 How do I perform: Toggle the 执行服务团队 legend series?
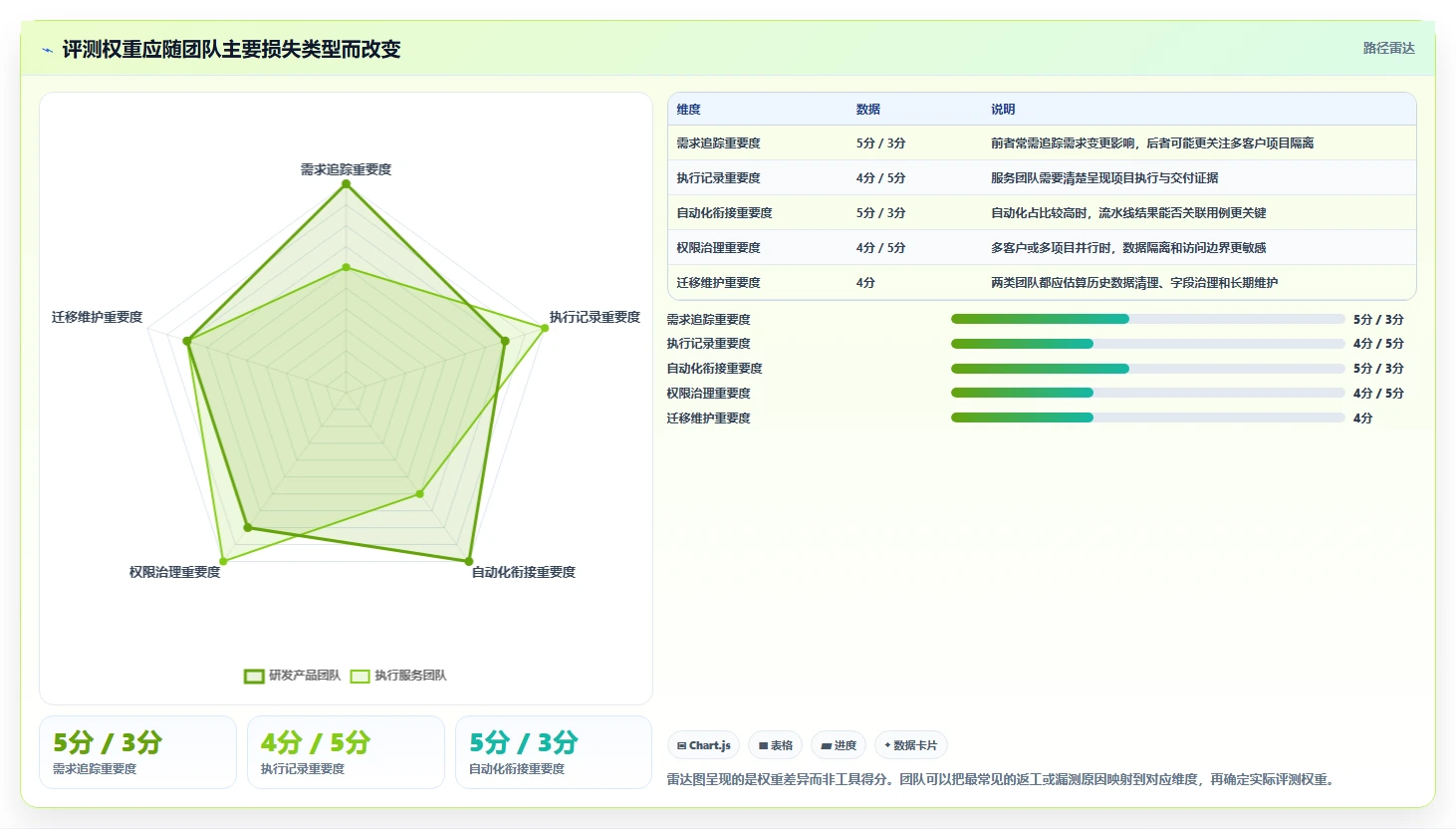[x=398, y=676]
